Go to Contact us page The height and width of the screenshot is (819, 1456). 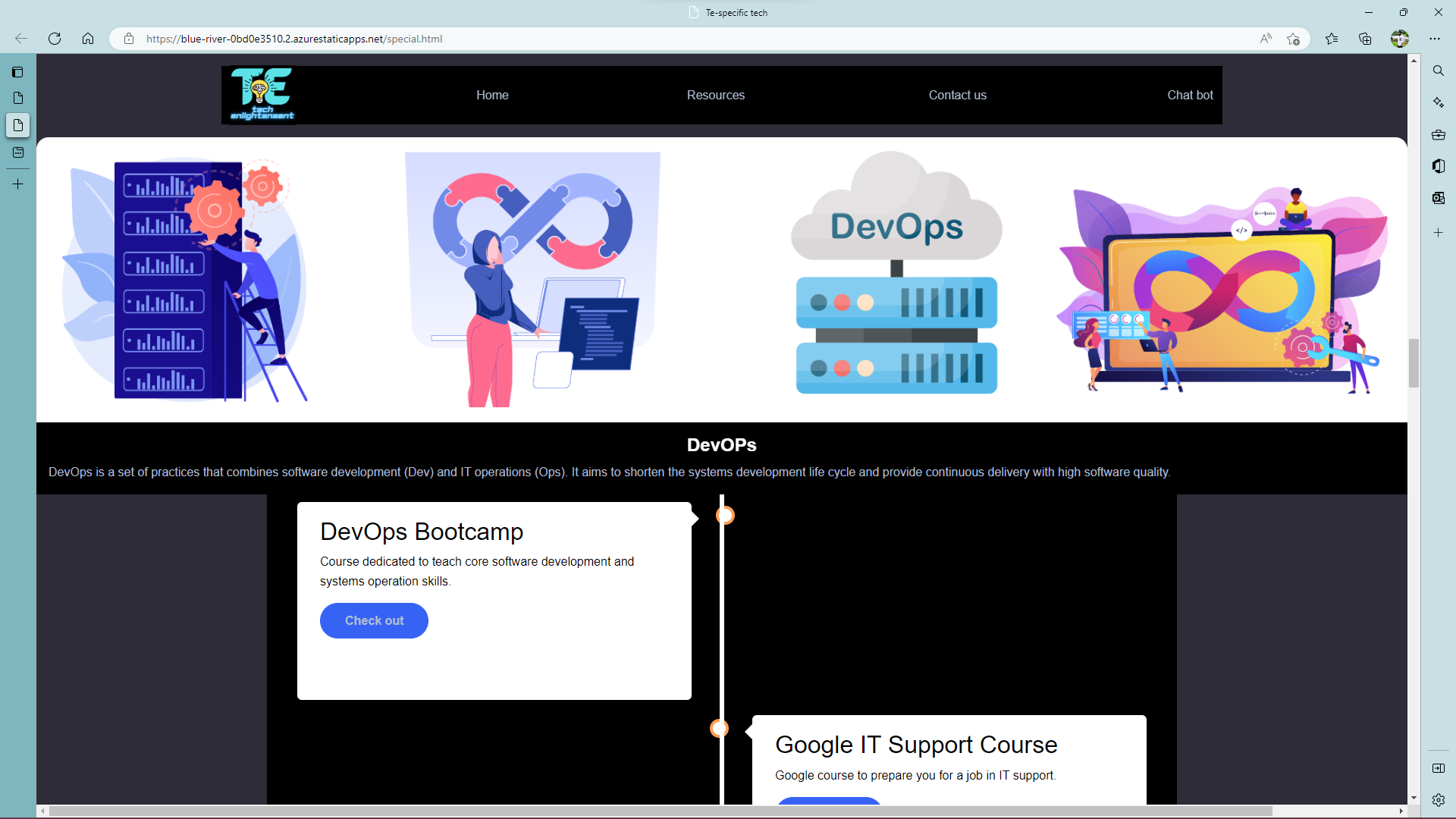tap(957, 95)
